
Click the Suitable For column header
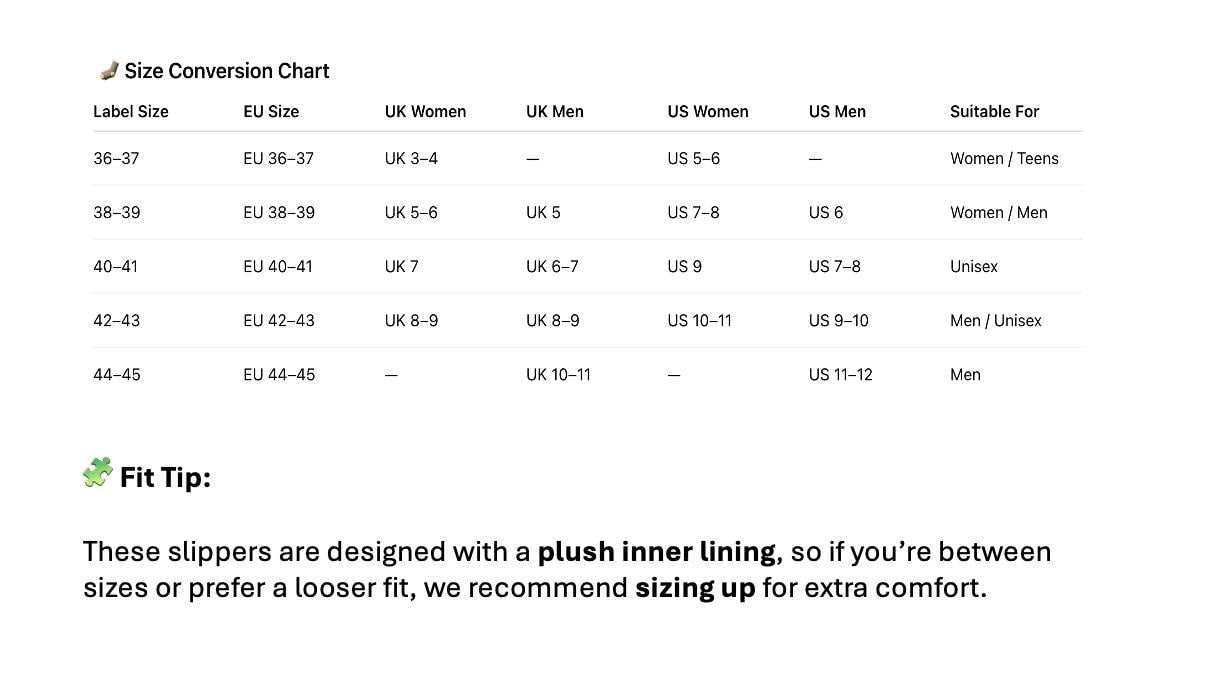point(994,112)
